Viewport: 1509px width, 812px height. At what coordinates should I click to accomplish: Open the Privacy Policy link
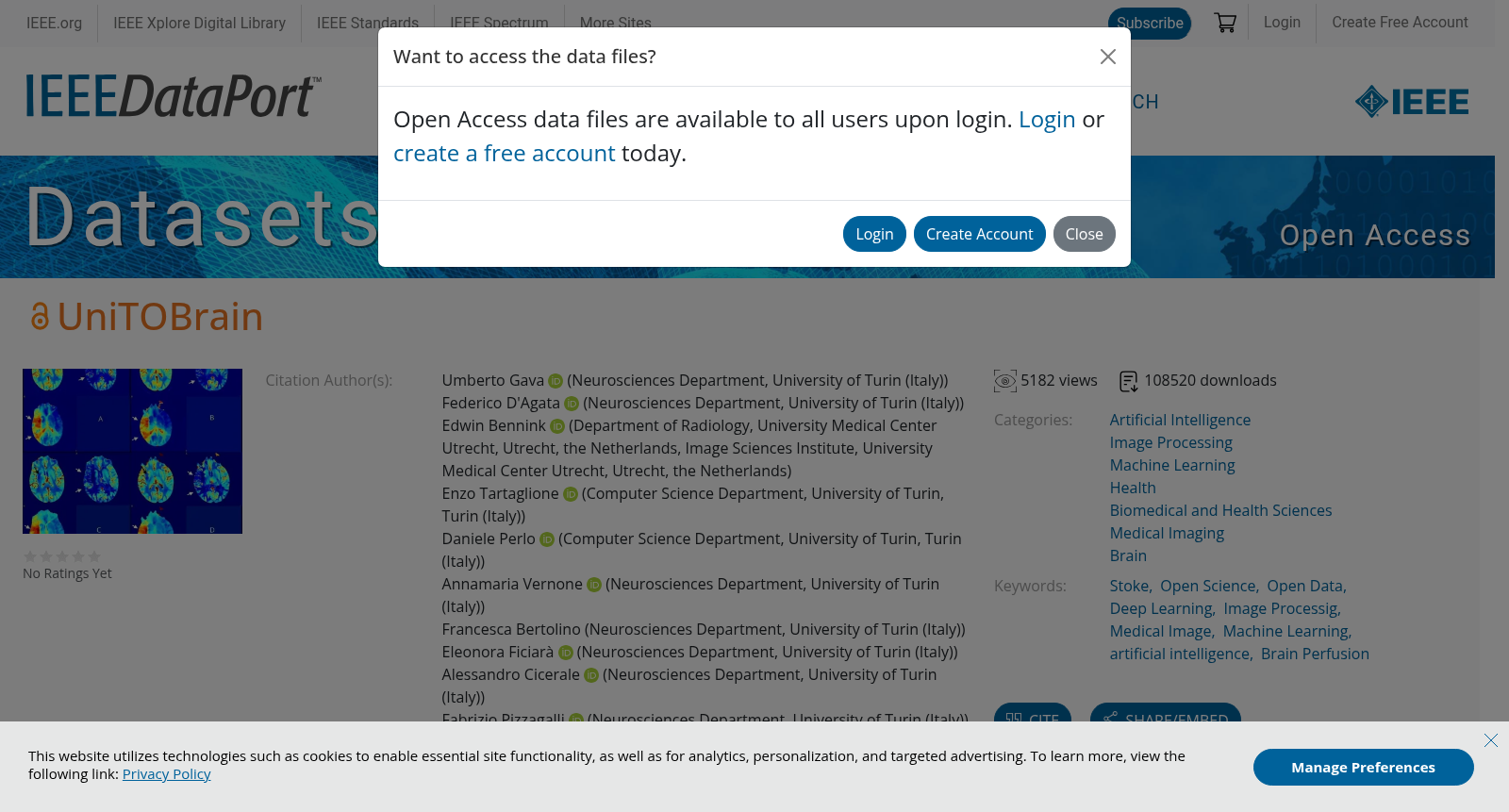click(x=167, y=774)
